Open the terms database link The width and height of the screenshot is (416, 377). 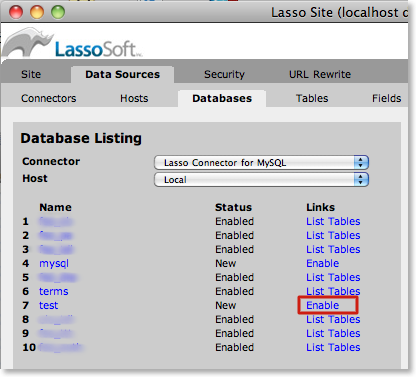pos(54,291)
